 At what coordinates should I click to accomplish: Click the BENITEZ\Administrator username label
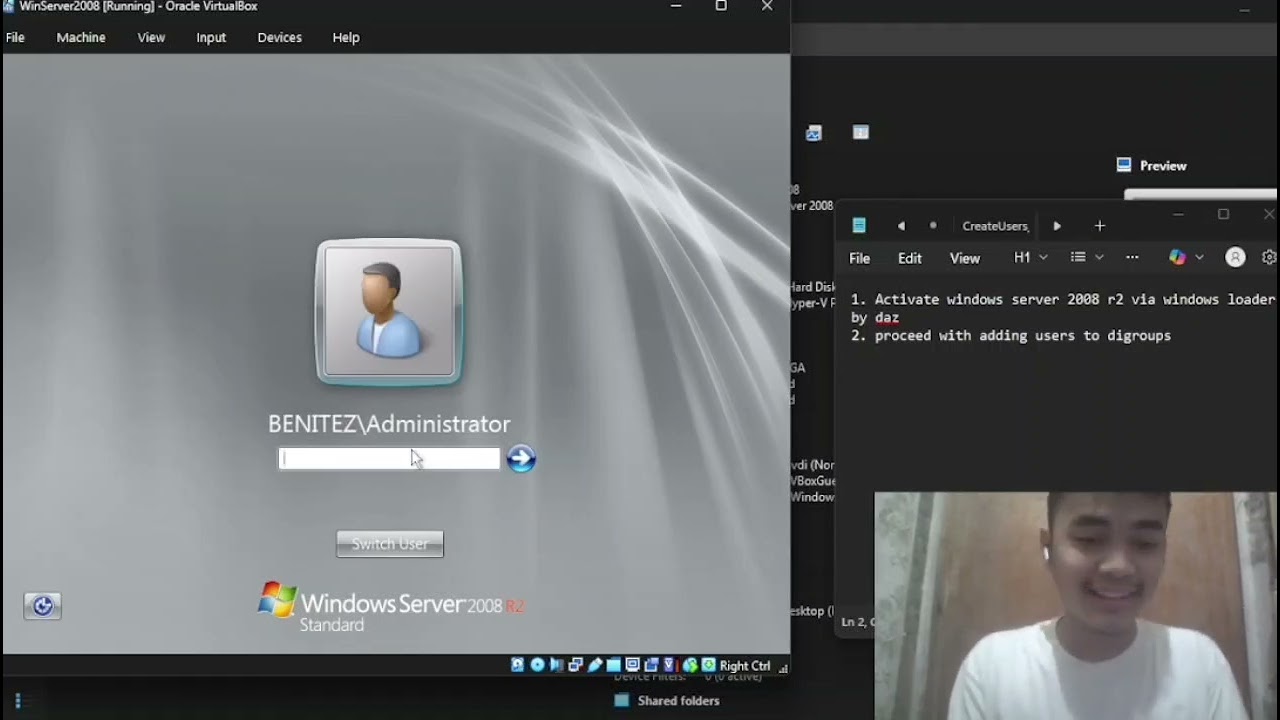[x=389, y=424]
